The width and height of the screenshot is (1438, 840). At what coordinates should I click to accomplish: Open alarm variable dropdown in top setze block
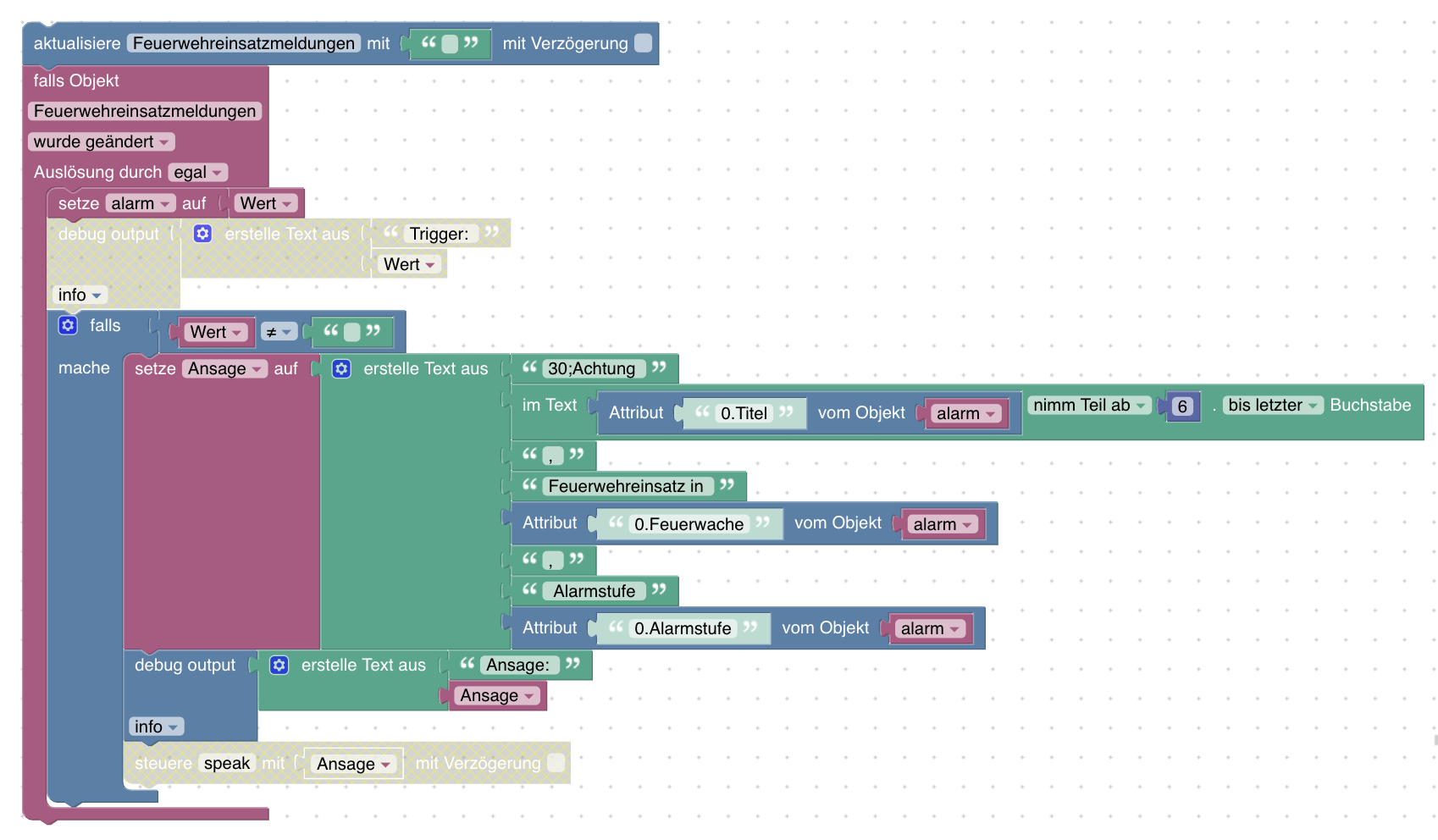pyautogui.click(x=141, y=203)
